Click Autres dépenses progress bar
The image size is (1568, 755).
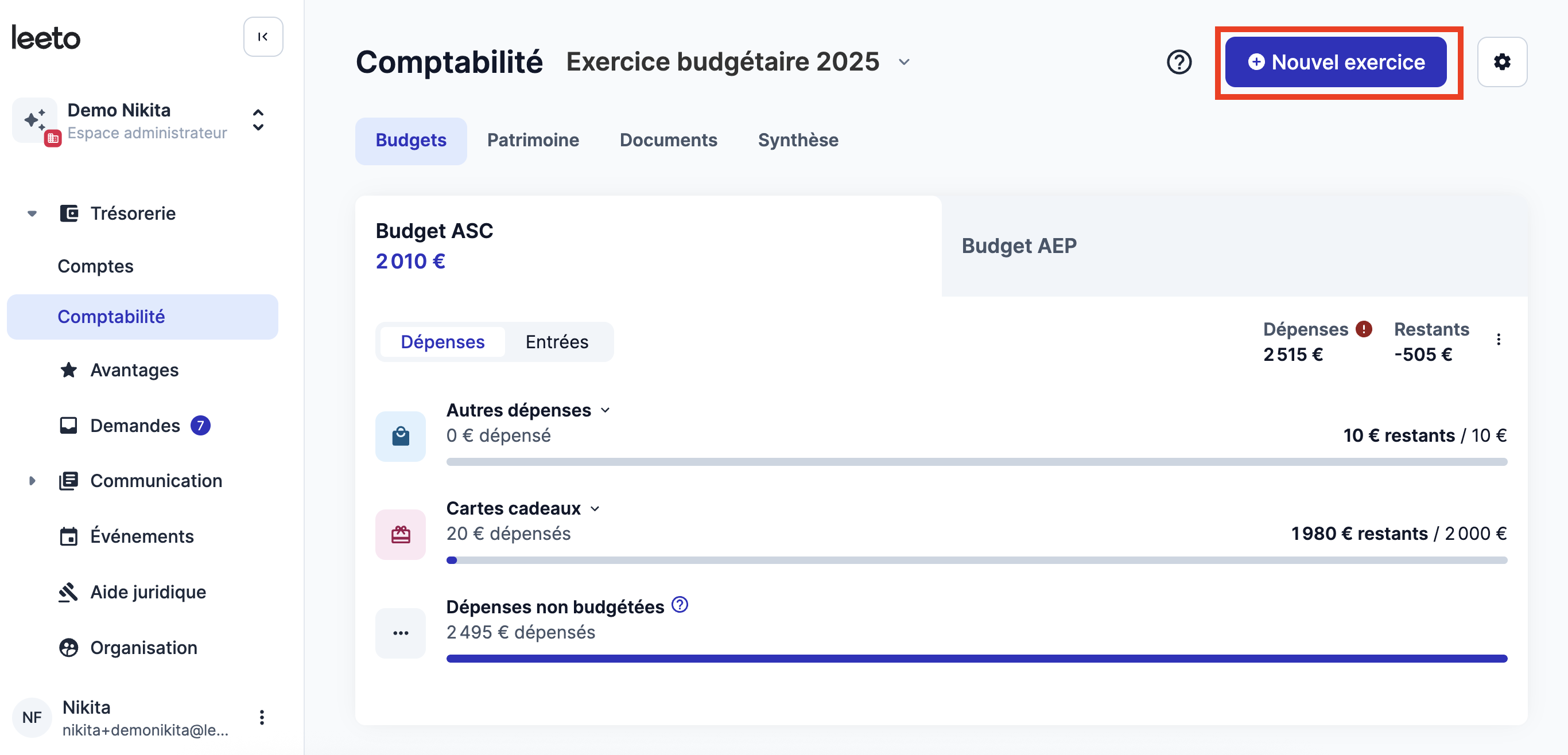point(977,462)
